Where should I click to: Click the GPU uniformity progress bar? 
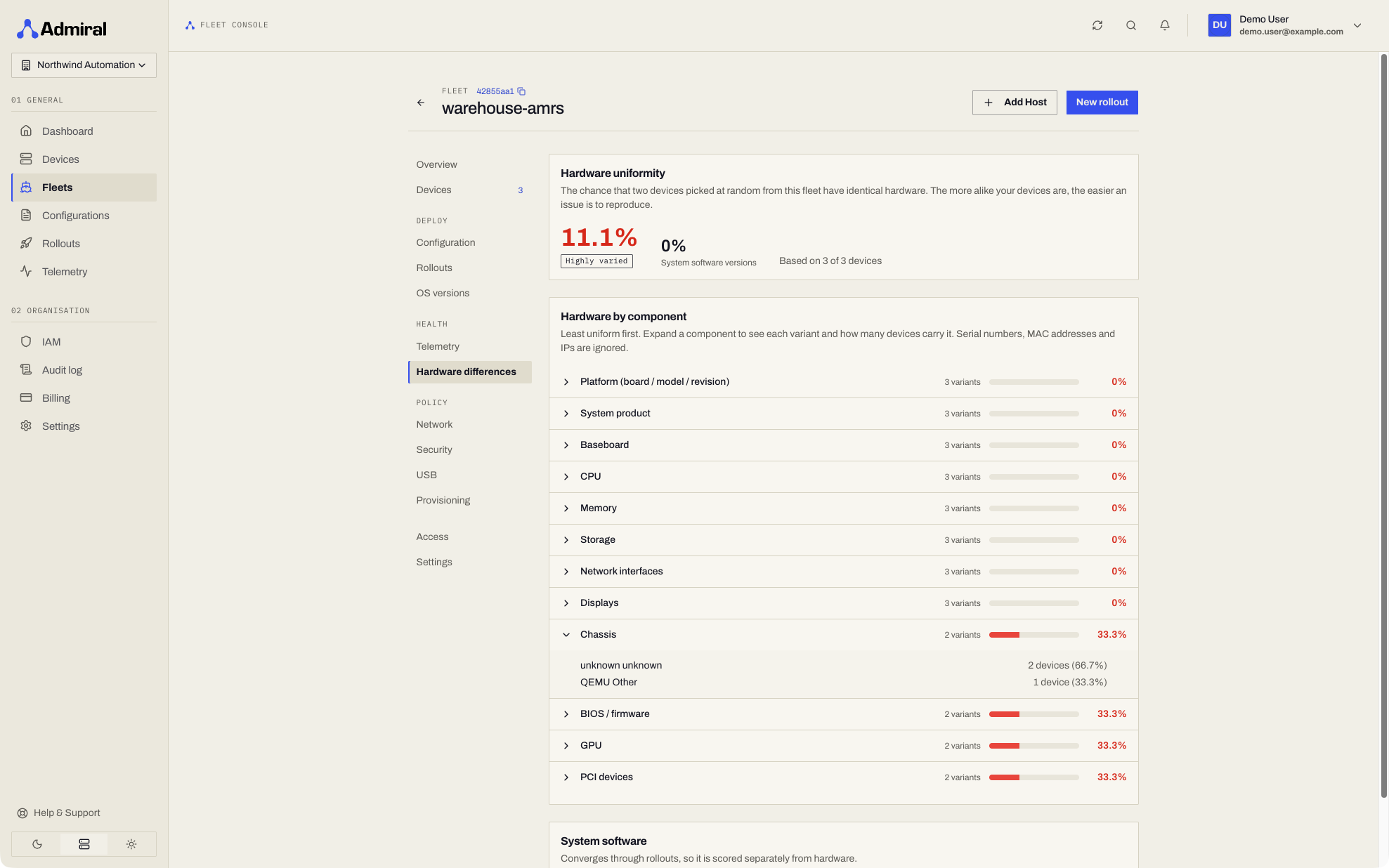coord(1033,746)
